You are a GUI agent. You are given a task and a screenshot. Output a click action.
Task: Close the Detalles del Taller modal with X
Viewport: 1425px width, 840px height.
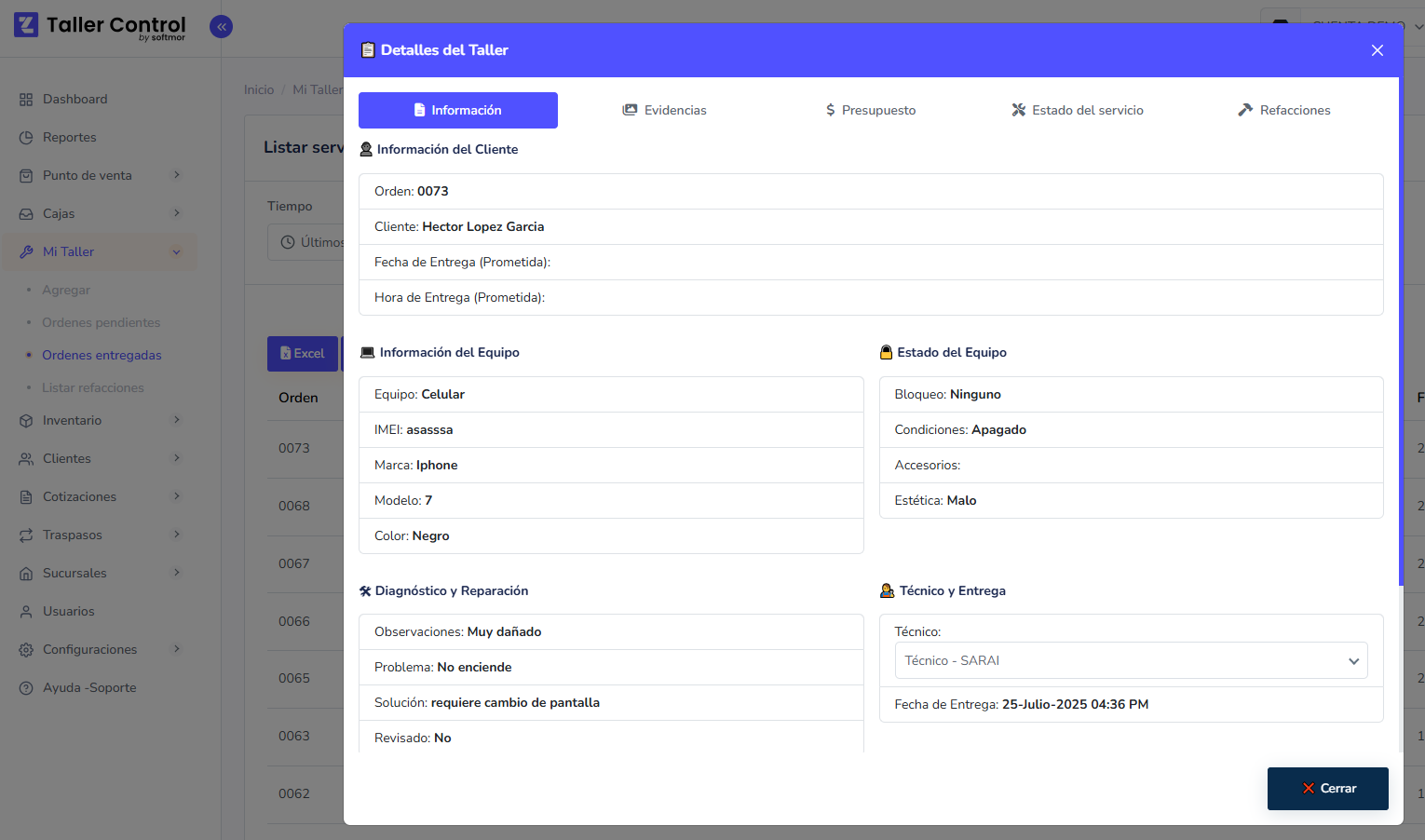tap(1377, 50)
